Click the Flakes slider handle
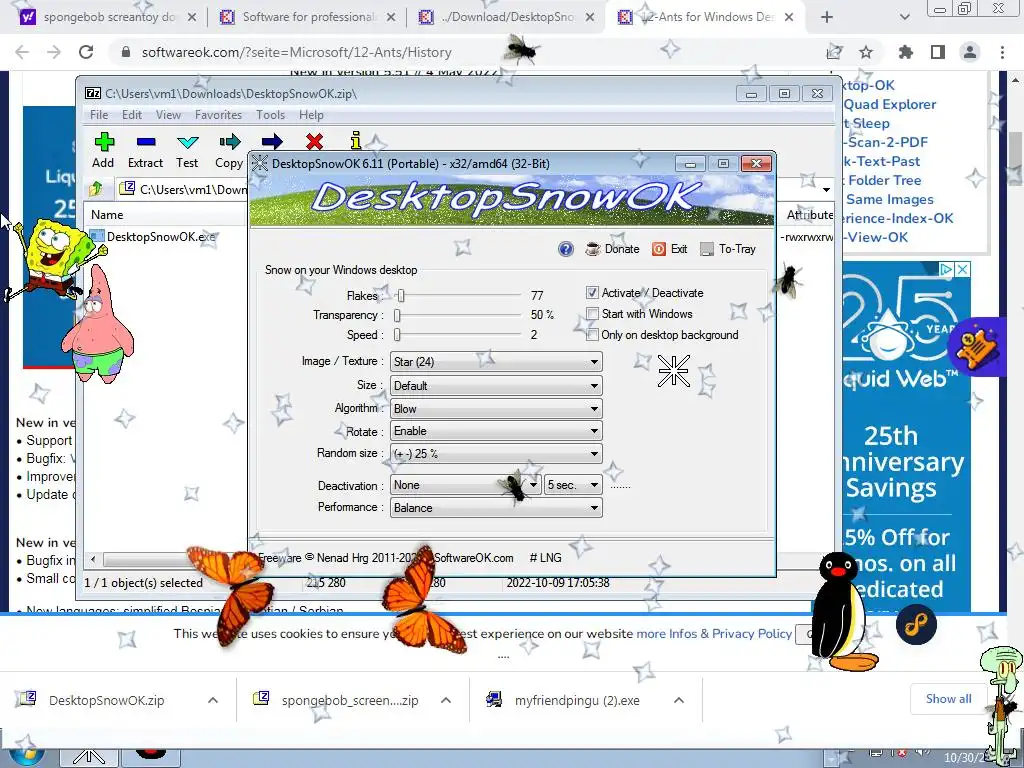1024x768 pixels. [401, 296]
